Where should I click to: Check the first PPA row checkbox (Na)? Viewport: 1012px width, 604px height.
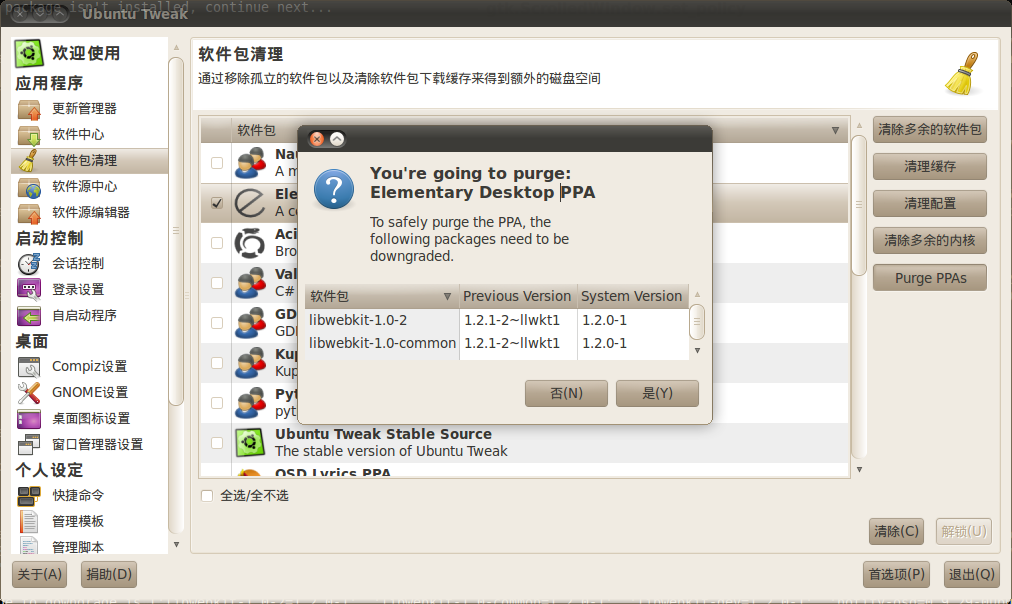(217, 163)
